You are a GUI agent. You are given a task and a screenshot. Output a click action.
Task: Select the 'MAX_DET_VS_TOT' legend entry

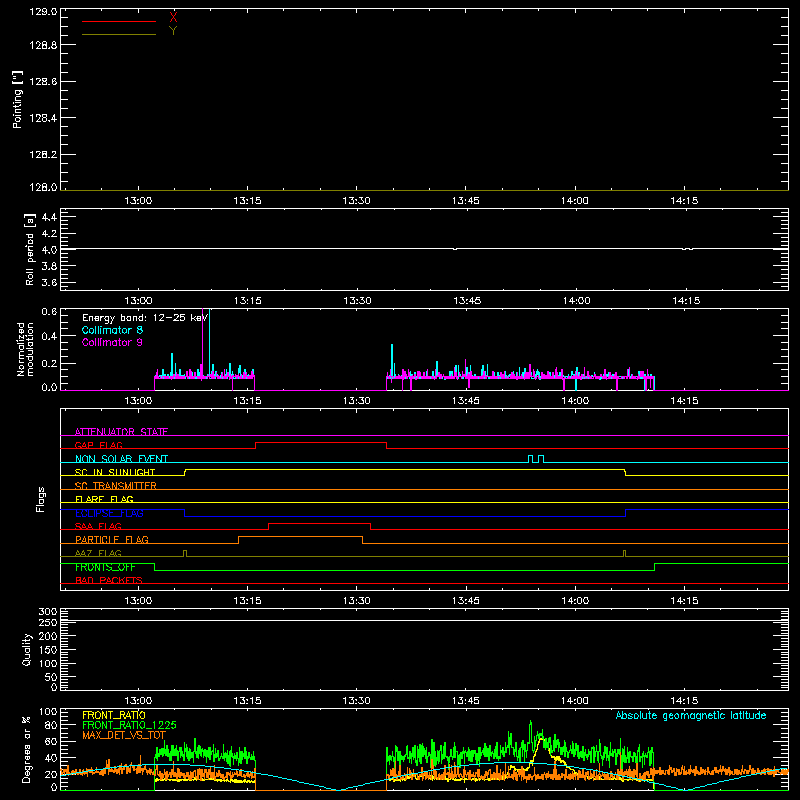124,735
